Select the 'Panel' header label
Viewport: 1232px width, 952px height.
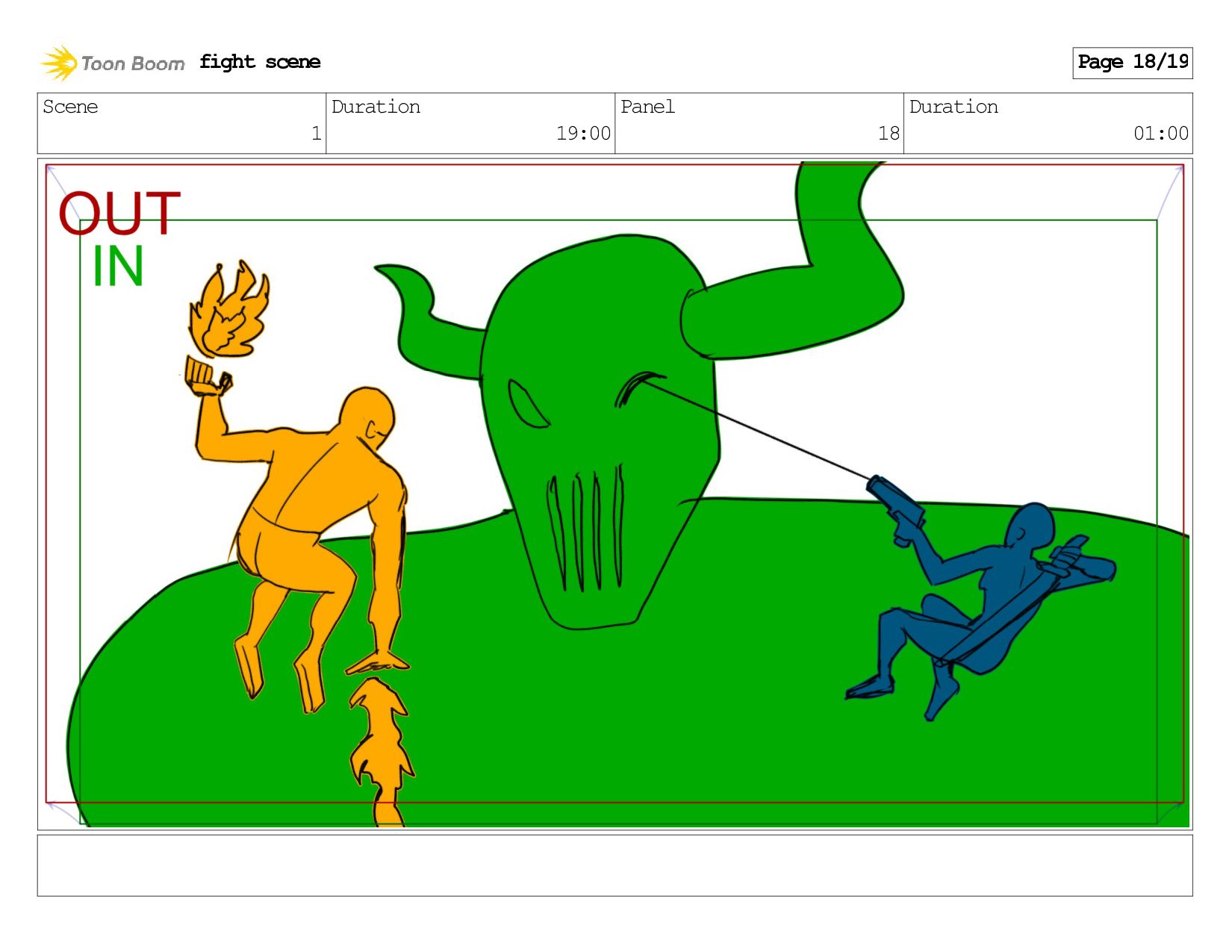pyautogui.click(x=647, y=107)
